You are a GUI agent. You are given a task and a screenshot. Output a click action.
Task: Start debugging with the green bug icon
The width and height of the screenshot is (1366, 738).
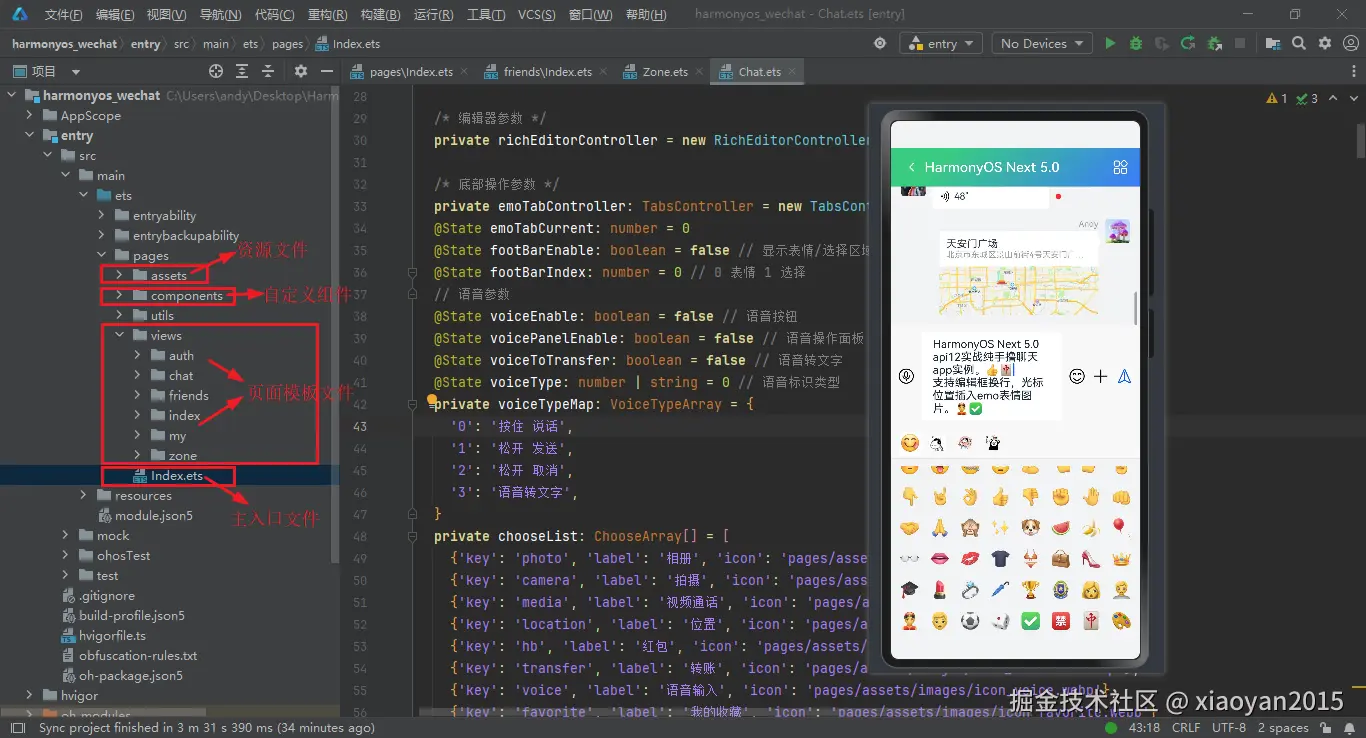(x=1136, y=44)
